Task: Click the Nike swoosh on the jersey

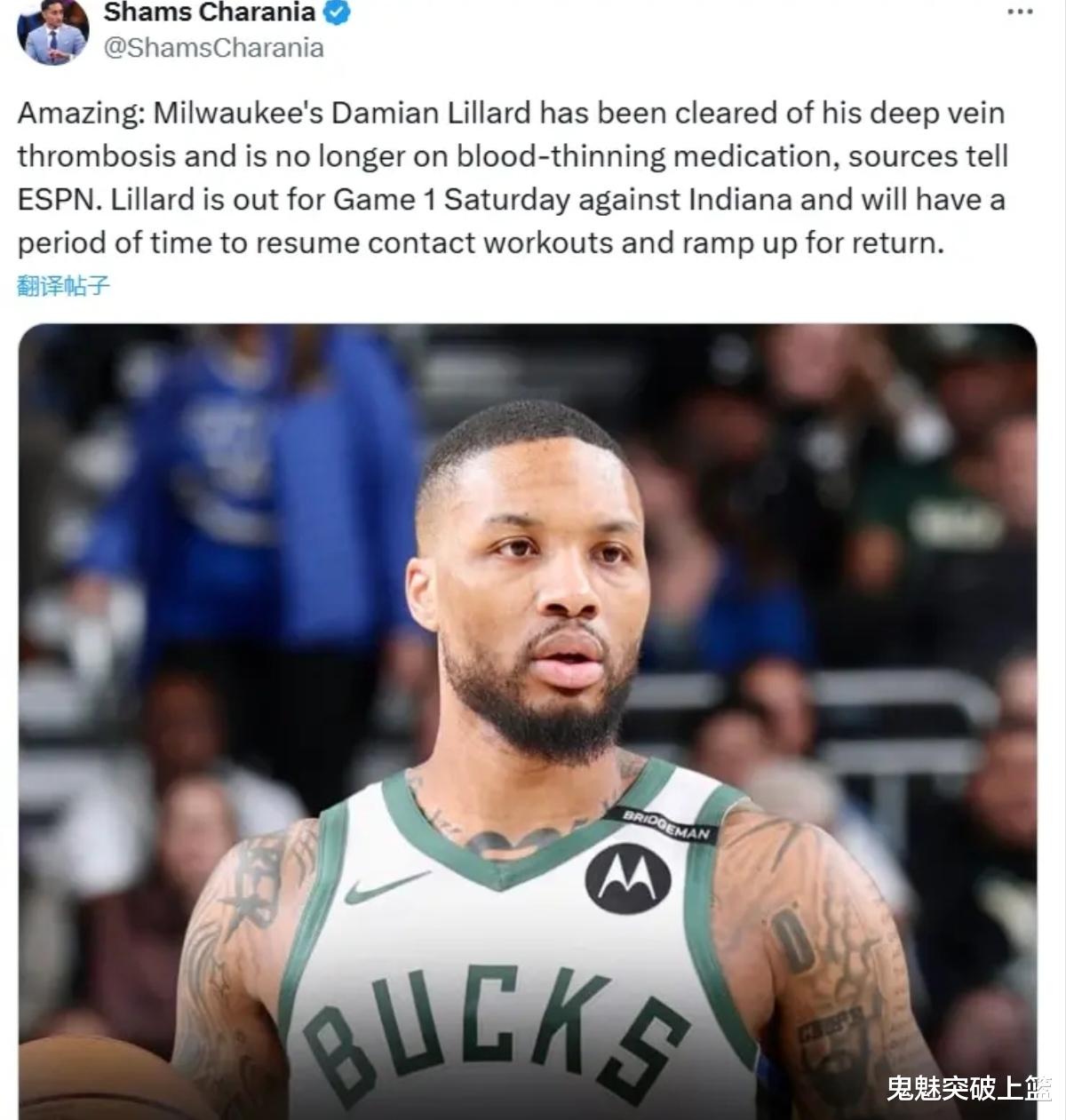Action: (386, 886)
